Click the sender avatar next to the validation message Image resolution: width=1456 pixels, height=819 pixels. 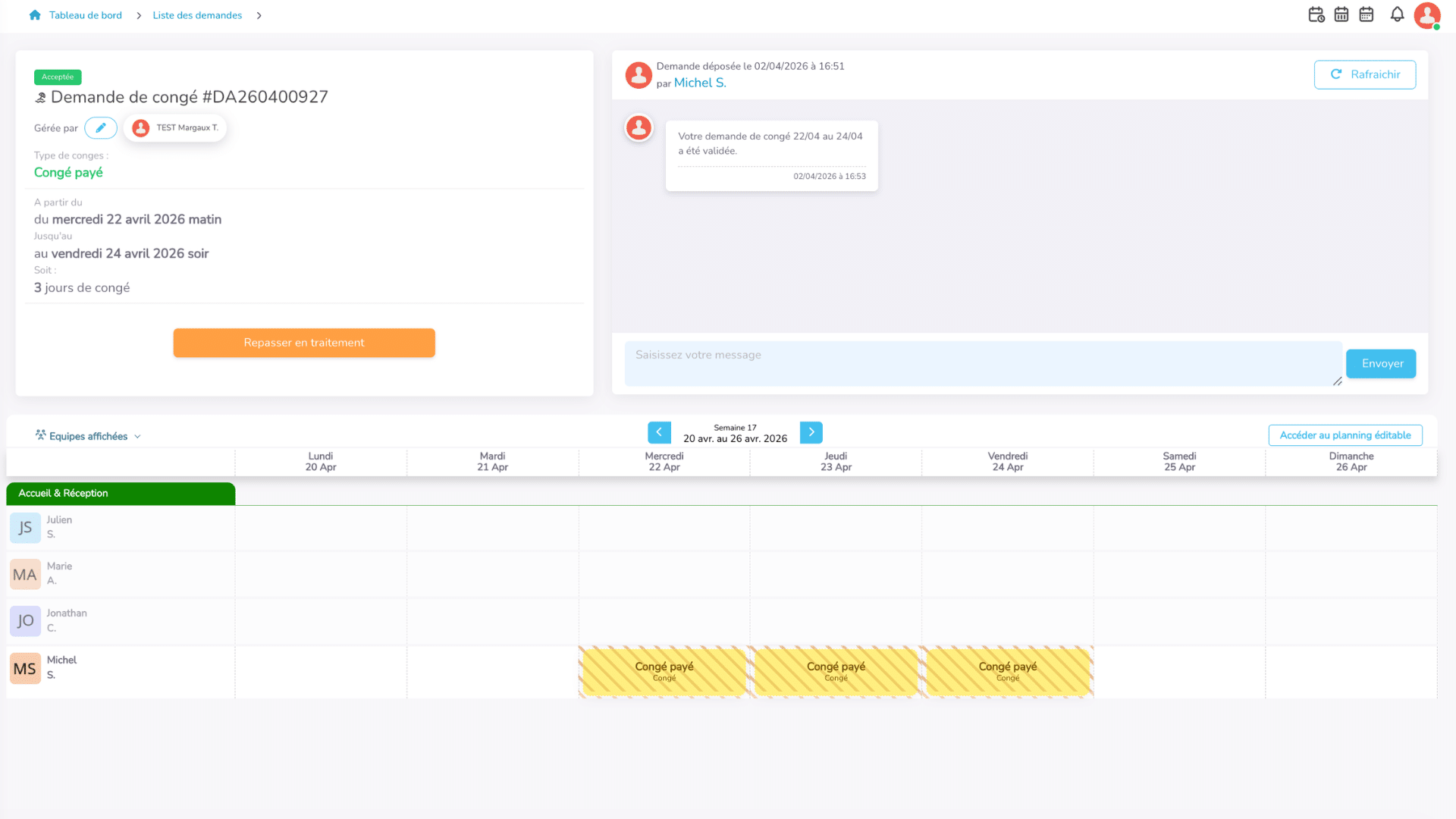coord(639,127)
